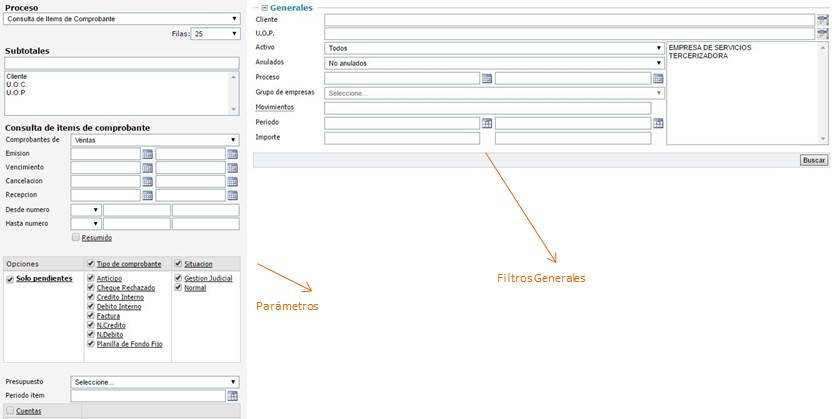Select U.O.C. in the Subtotales list

[x=16, y=84]
